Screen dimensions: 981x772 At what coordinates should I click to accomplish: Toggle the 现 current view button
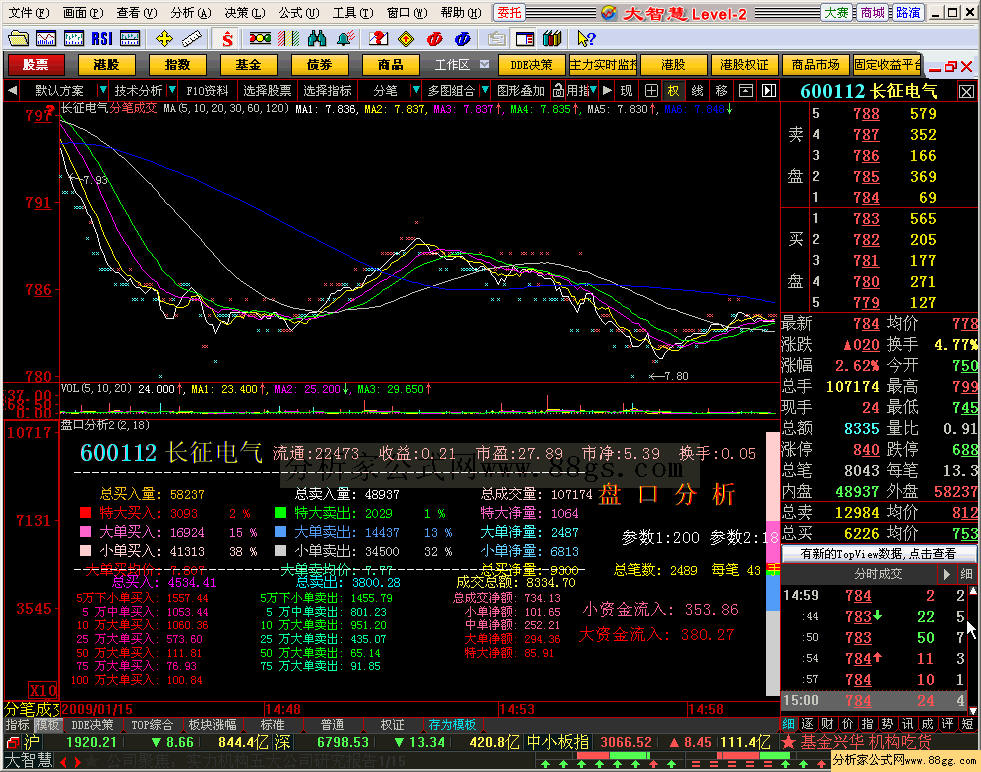pos(626,91)
